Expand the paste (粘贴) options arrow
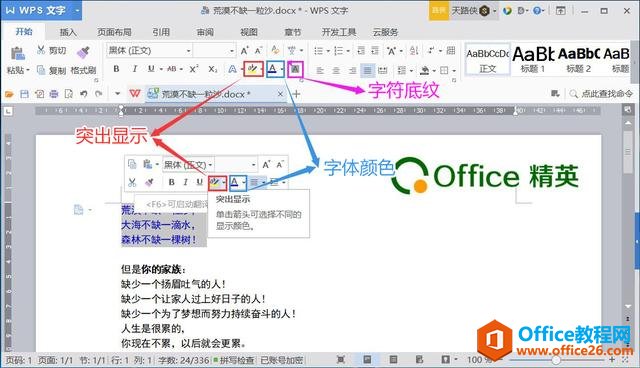The width and height of the screenshot is (640, 368). 28,71
